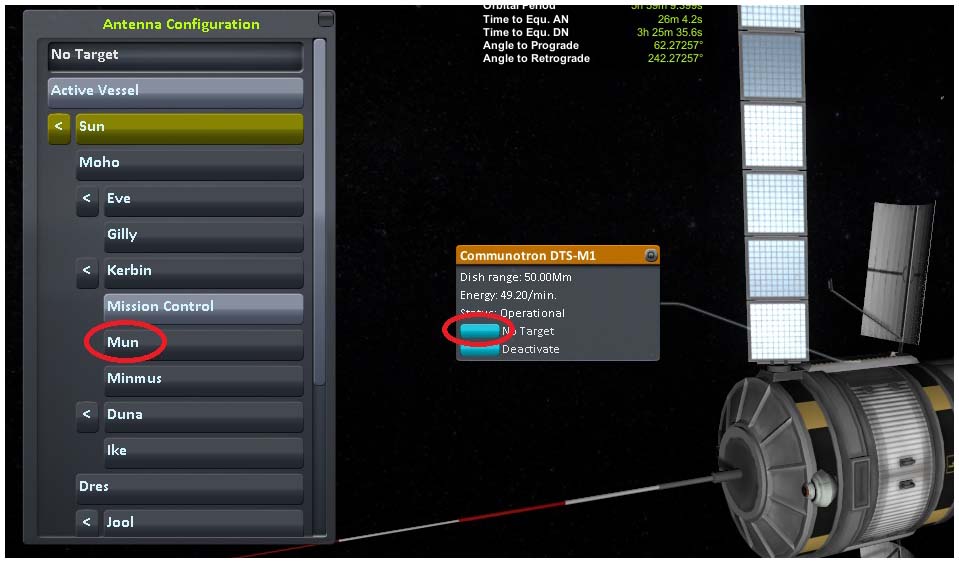Close the Antenna Configuration window
Image resolution: width=959 pixels, height=563 pixels.
coord(326,19)
